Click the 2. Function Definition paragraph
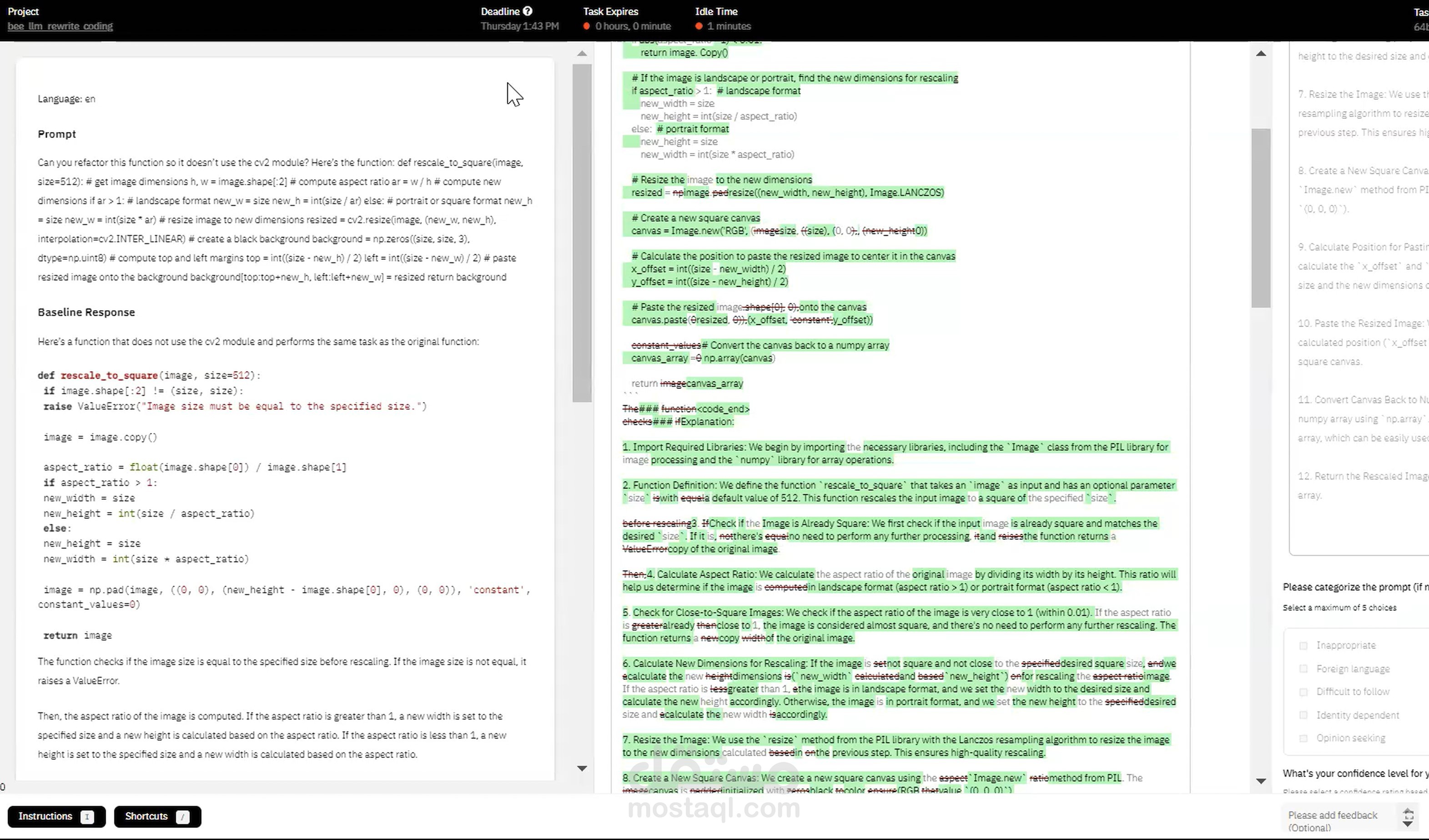This screenshot has height=840, width=1429. click(x=899, y=491)
